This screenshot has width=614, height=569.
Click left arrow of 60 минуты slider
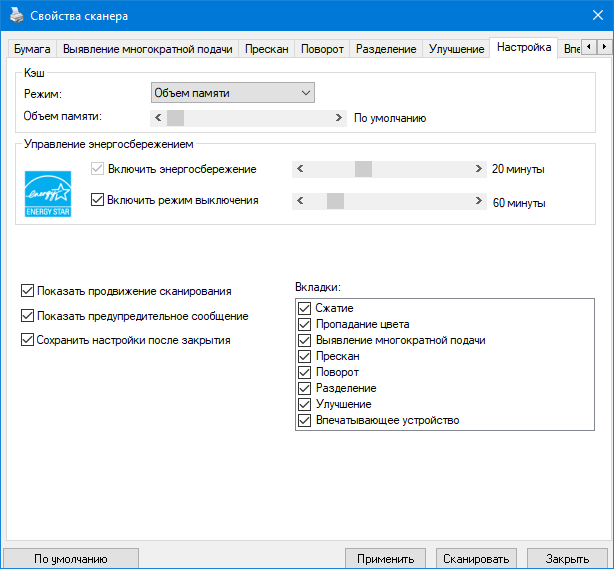coord(300,201)
